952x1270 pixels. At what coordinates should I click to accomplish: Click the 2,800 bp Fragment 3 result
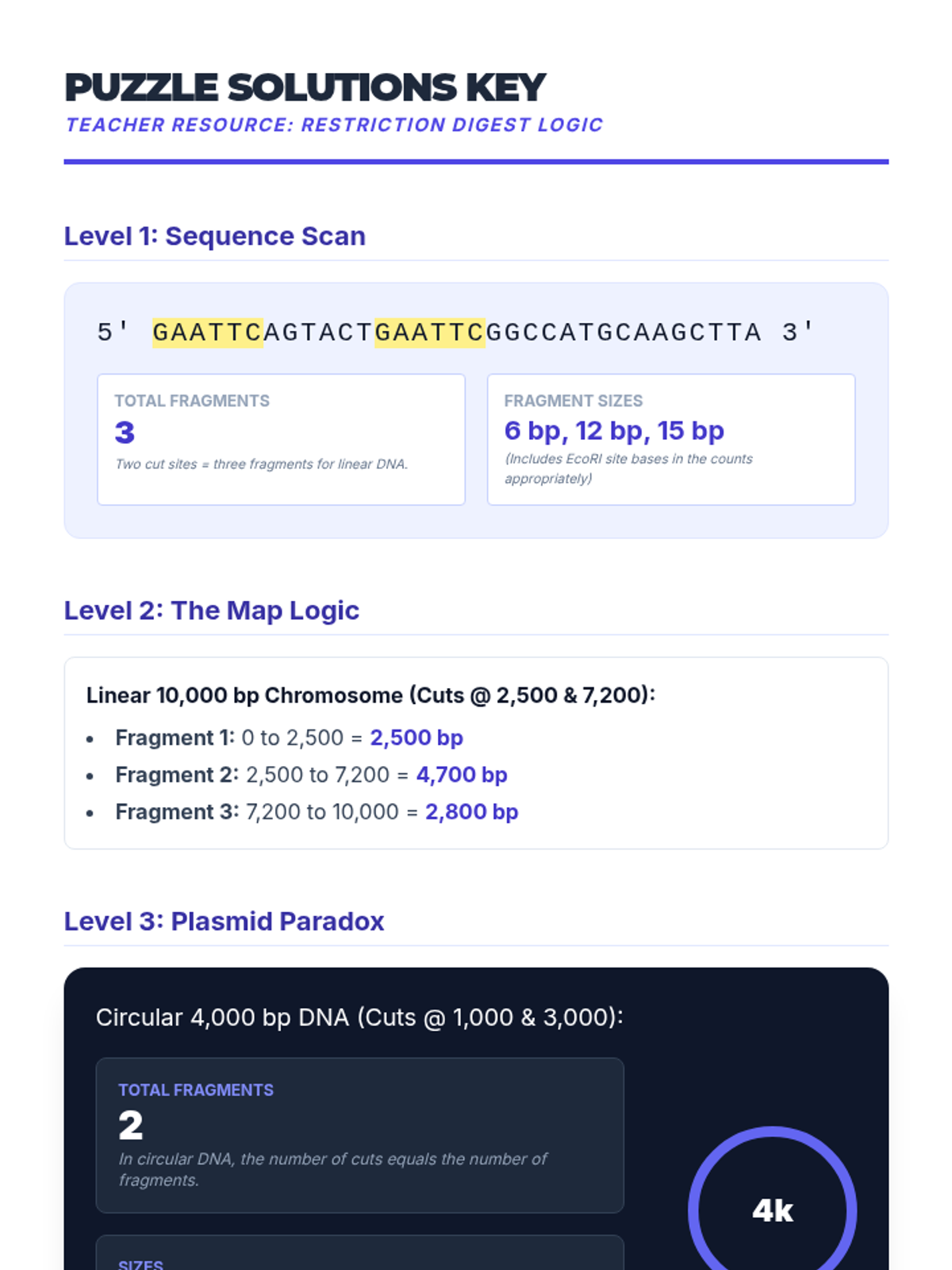(471, 812)
